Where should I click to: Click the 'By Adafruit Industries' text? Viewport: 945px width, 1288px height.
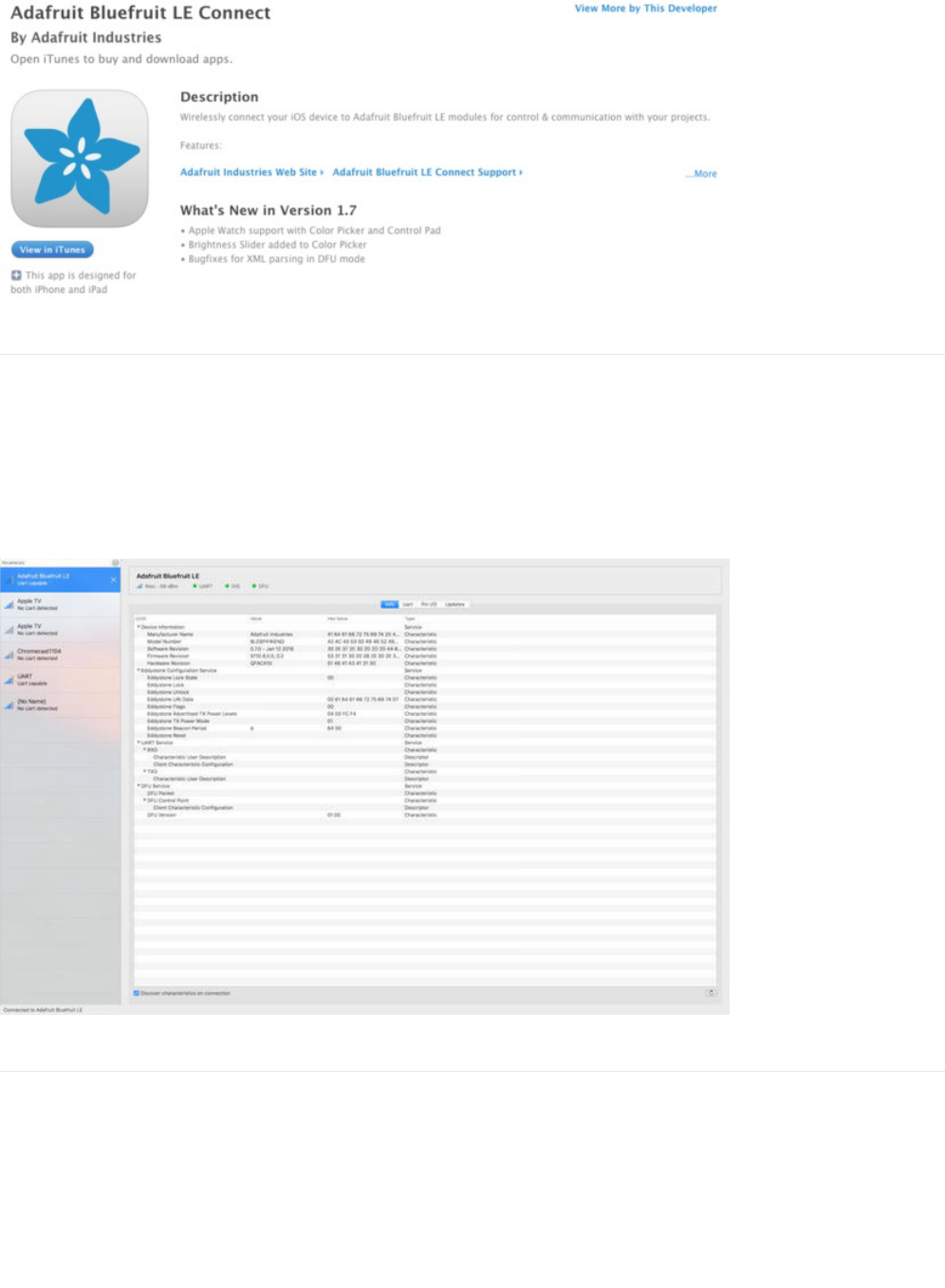pyautogui.click(x=85, y=38)
